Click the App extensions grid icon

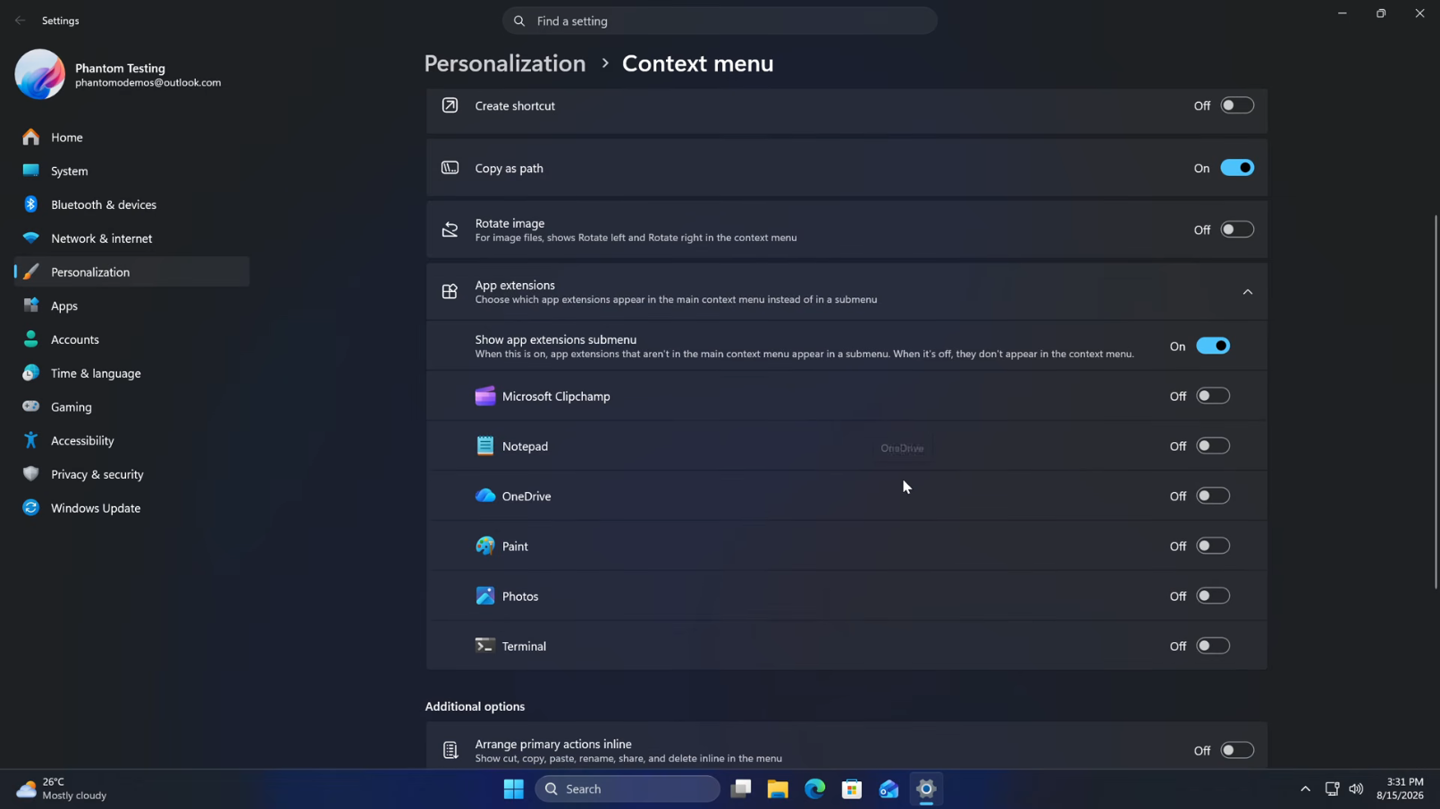point(450,292)
